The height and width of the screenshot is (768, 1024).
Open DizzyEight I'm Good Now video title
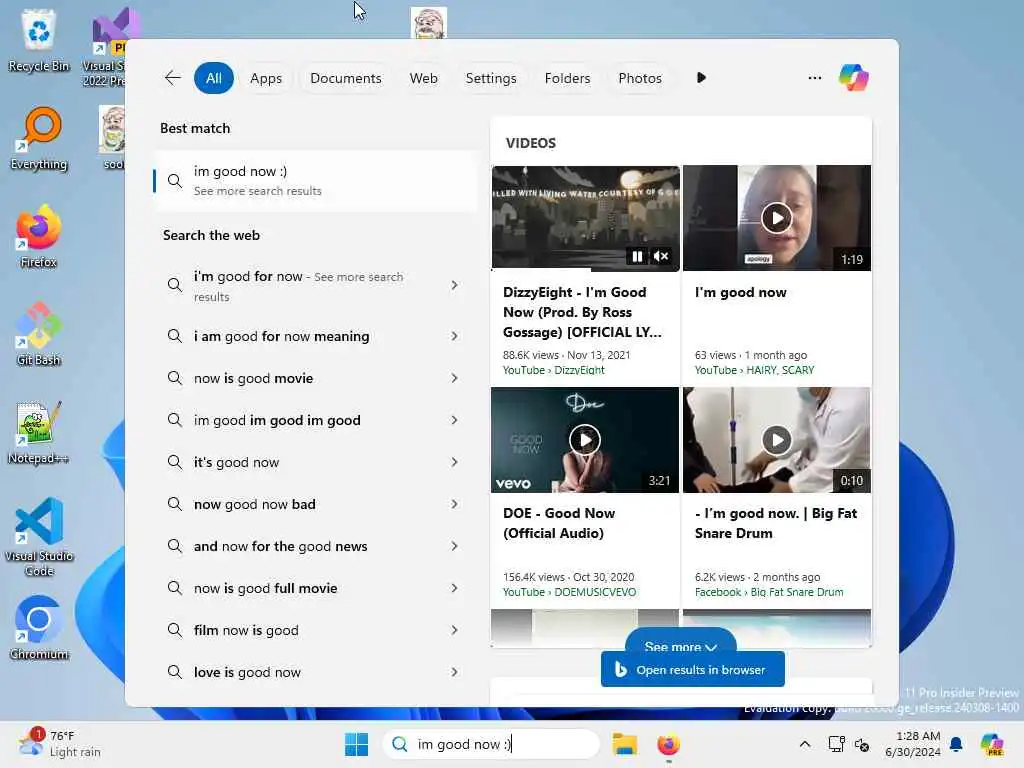pos(583,312)
